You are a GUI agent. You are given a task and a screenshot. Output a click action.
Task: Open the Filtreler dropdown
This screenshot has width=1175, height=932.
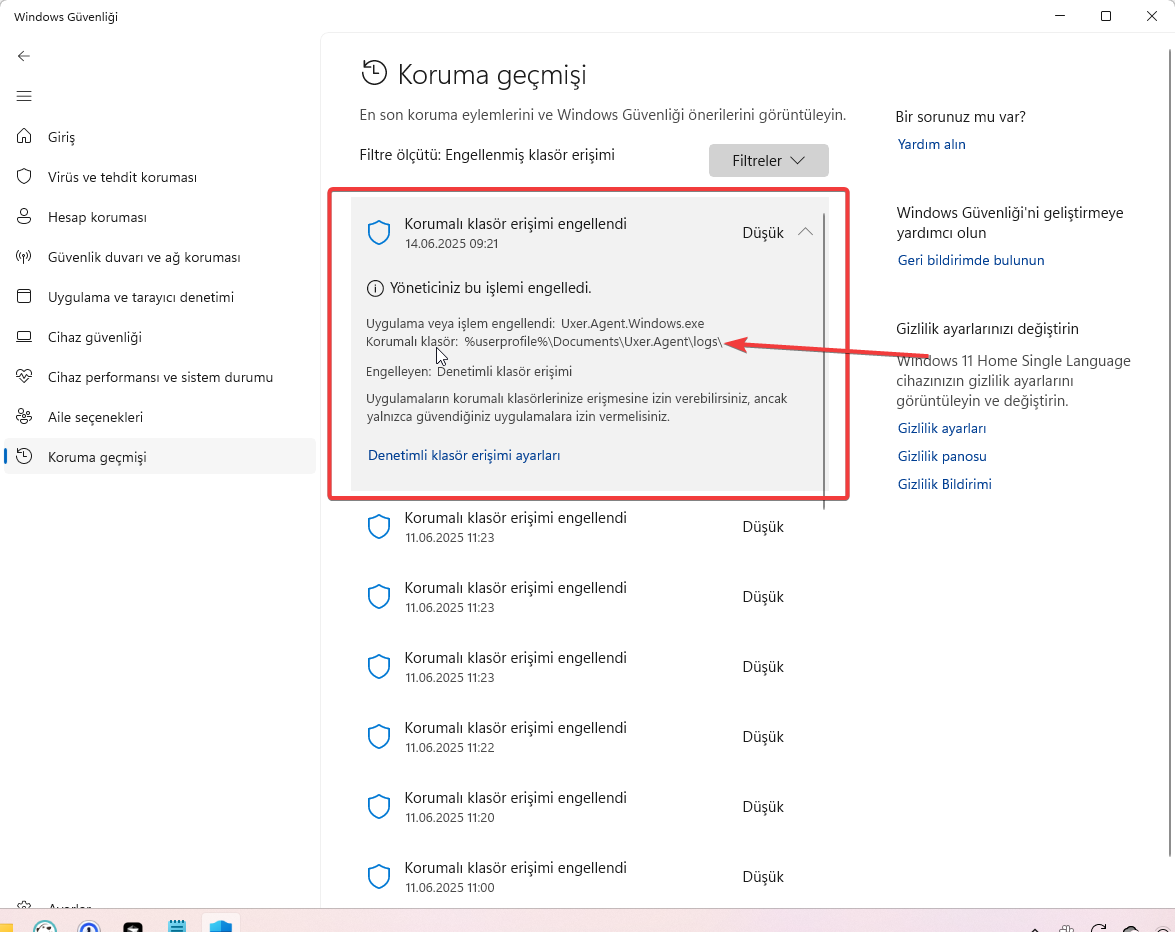(769, 160)
